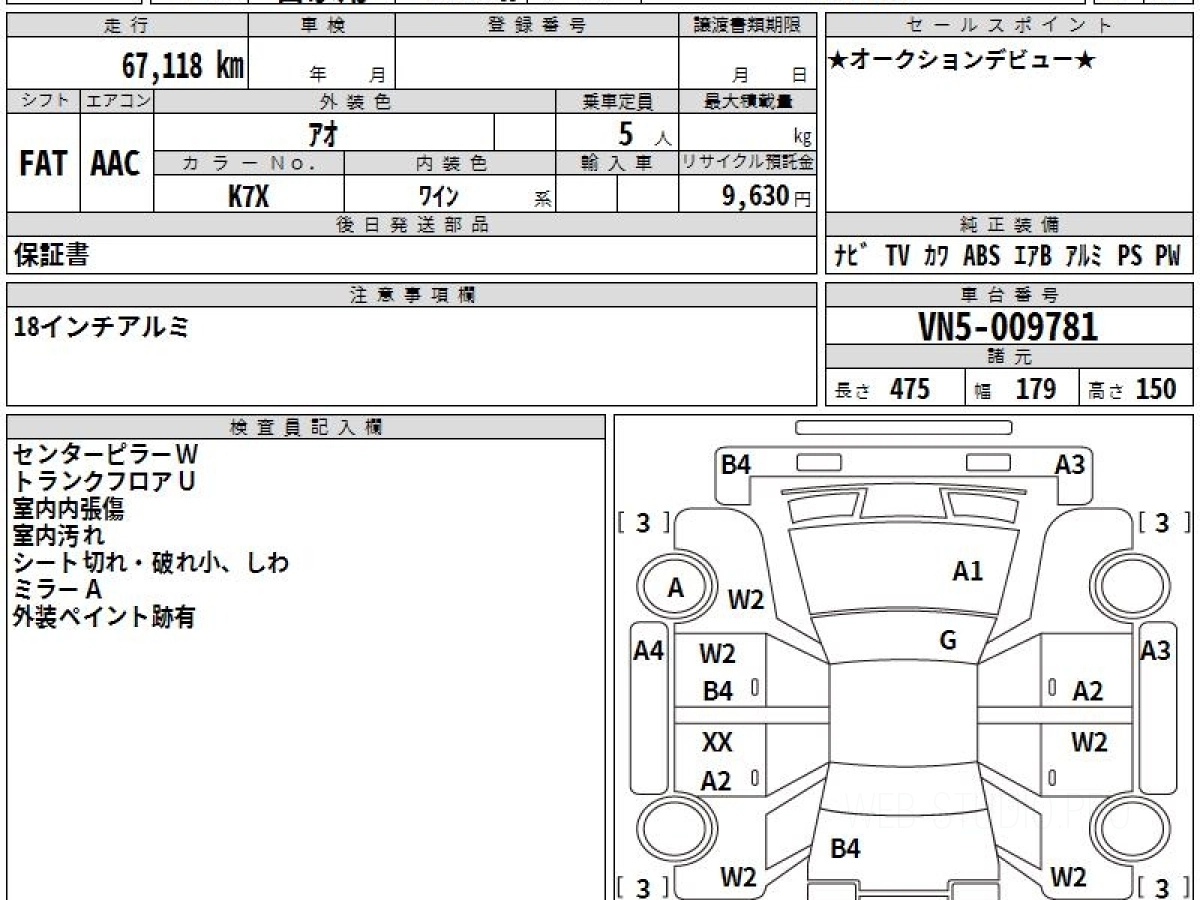Select the A3 mark at front bumper corner

tap(1070, 464)
